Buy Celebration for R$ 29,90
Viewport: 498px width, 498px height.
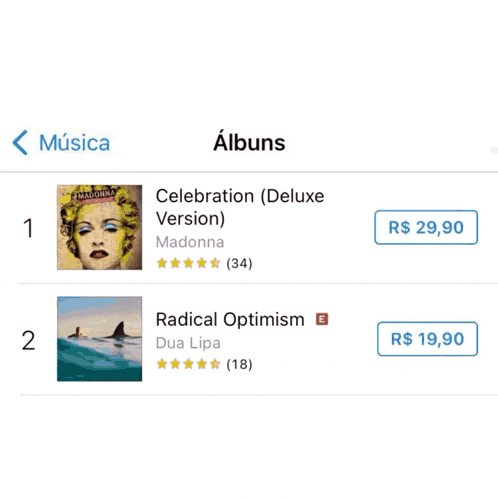[426, 227]
